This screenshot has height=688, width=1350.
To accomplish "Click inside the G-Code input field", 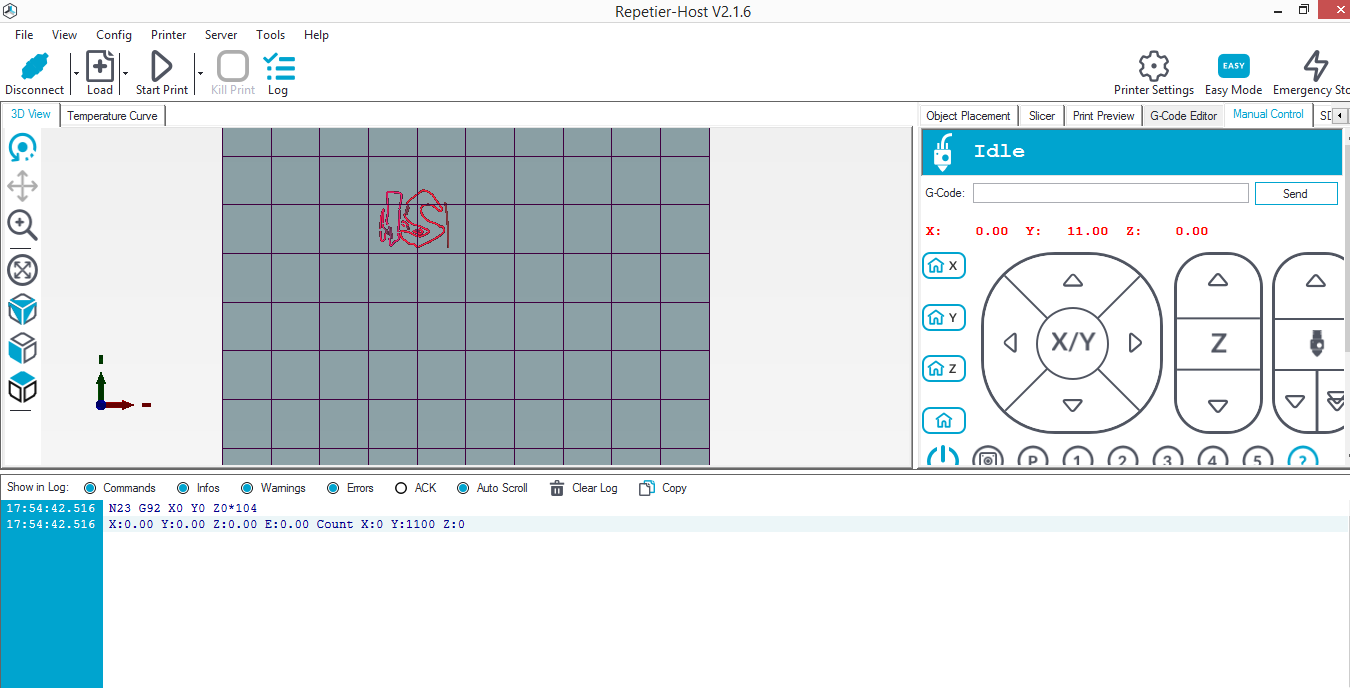I will 1110,192.
